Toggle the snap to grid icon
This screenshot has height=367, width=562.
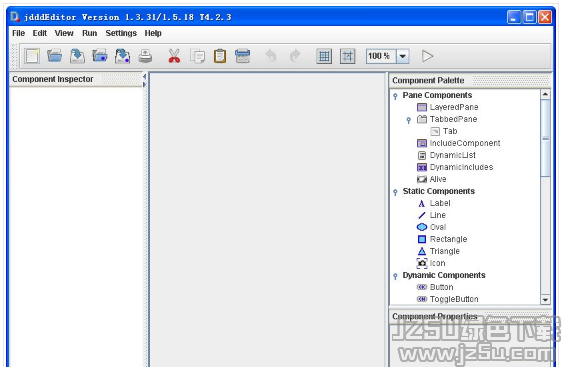coord(347,56)
